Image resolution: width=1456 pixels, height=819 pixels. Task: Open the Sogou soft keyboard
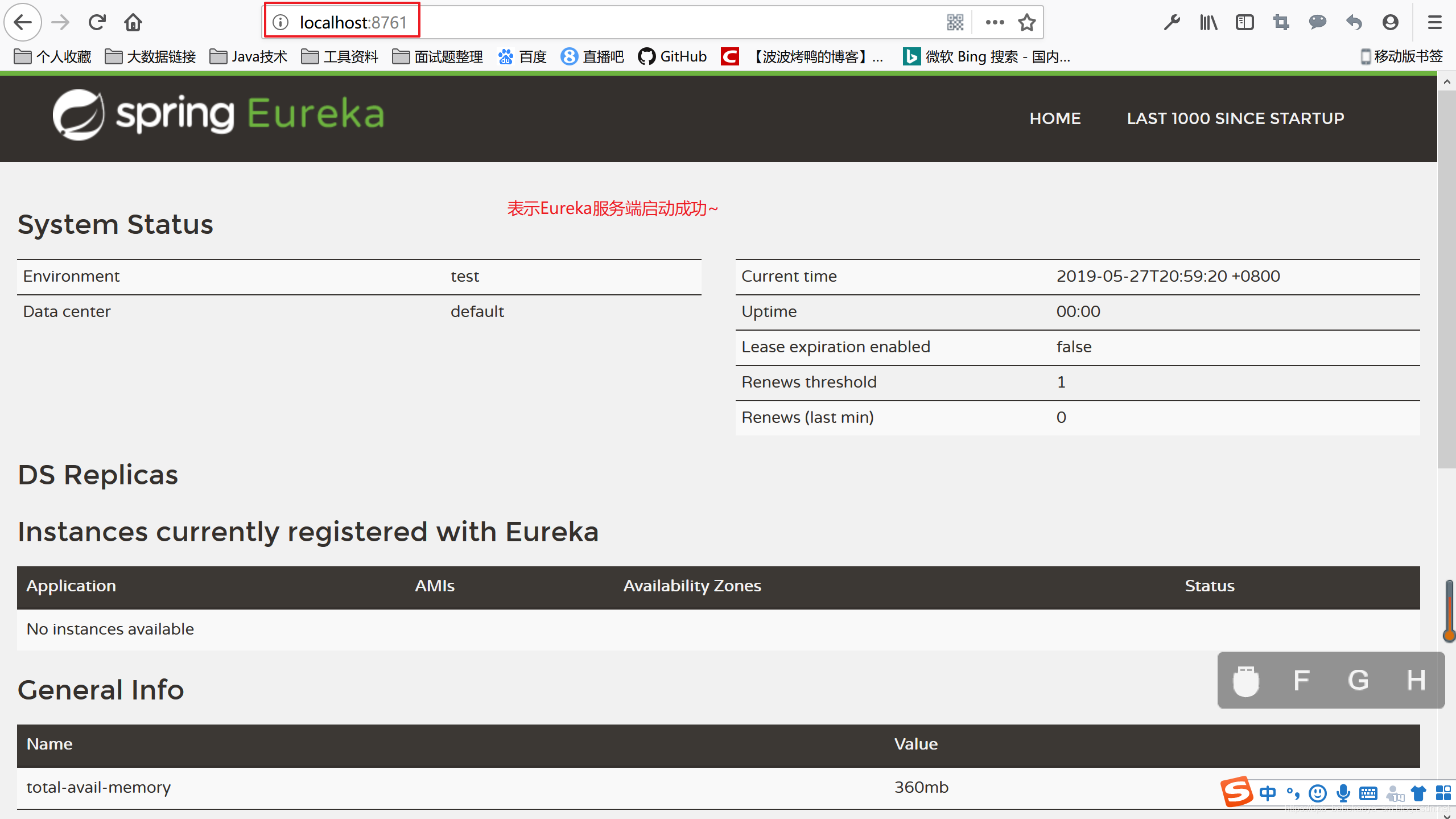click(x=1368, y=793)
